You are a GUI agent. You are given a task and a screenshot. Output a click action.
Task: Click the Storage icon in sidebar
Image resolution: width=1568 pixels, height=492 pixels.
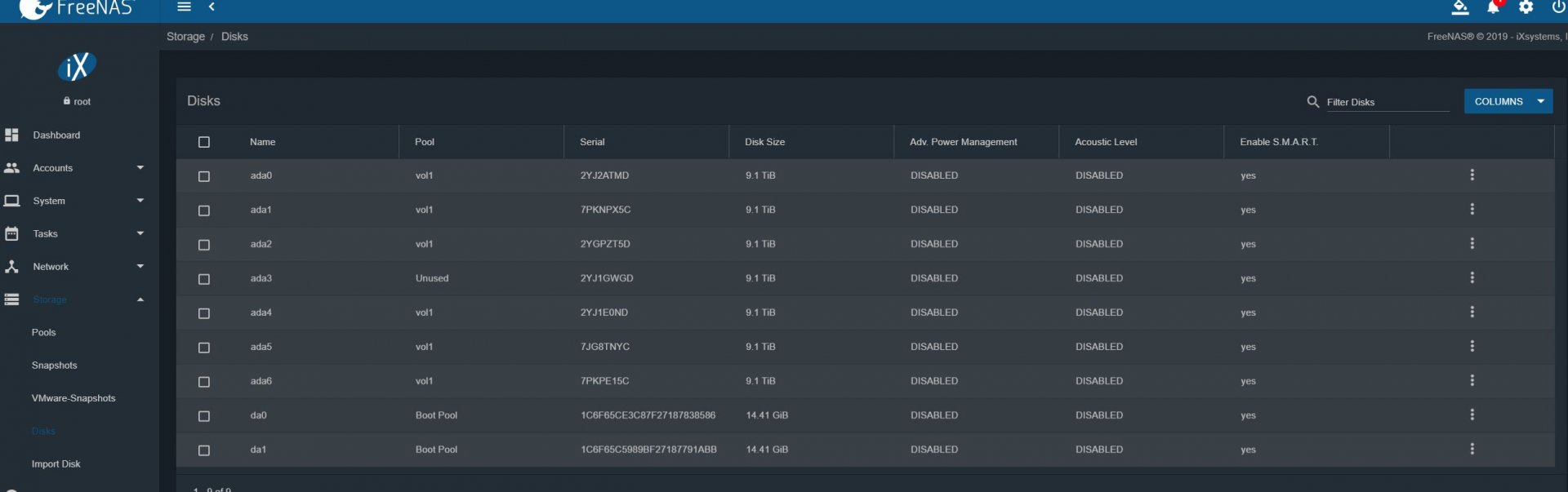(x=11, y=299)
